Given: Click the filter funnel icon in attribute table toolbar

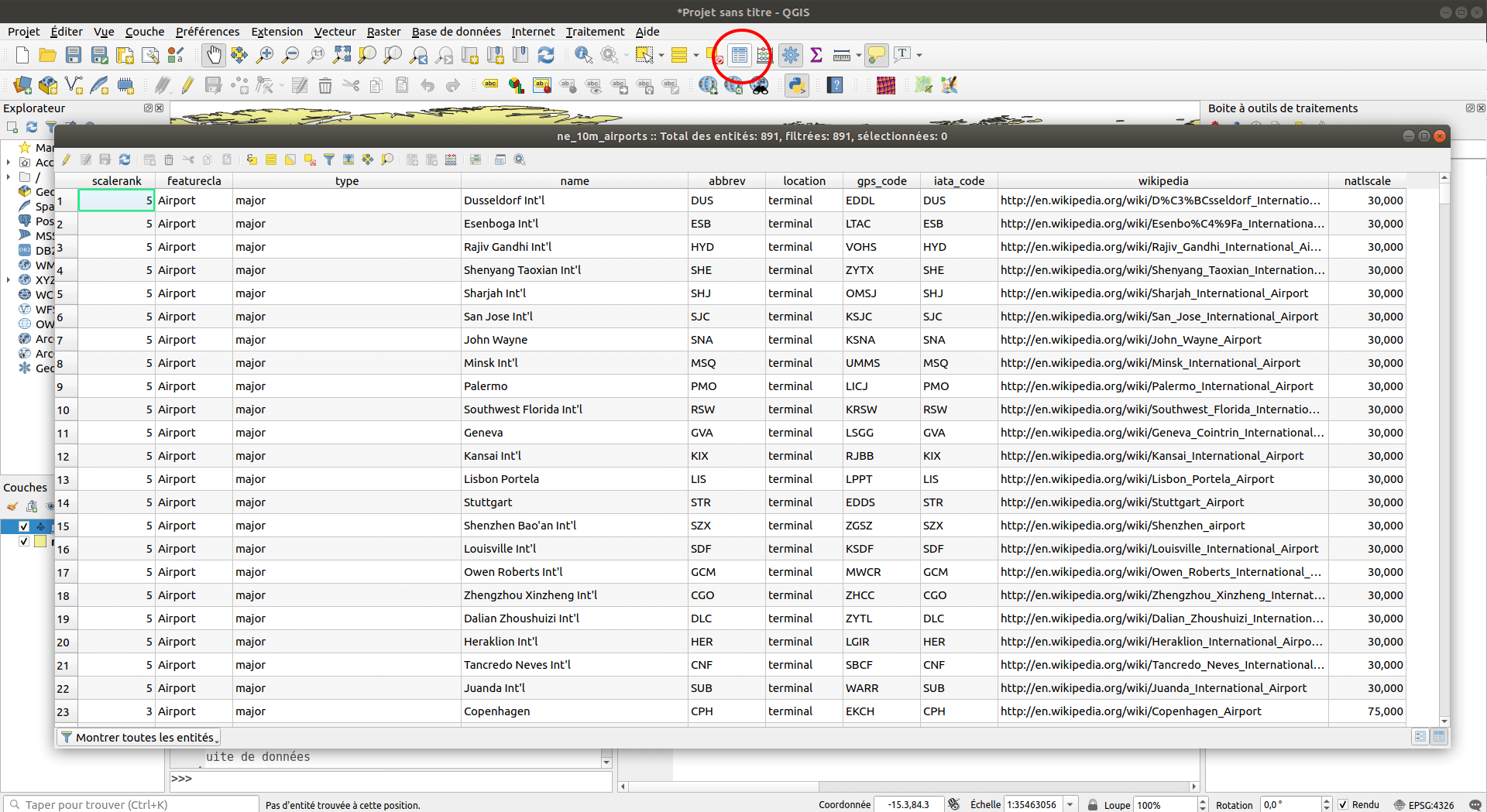Looking at the screenshot, I should 329,159.
